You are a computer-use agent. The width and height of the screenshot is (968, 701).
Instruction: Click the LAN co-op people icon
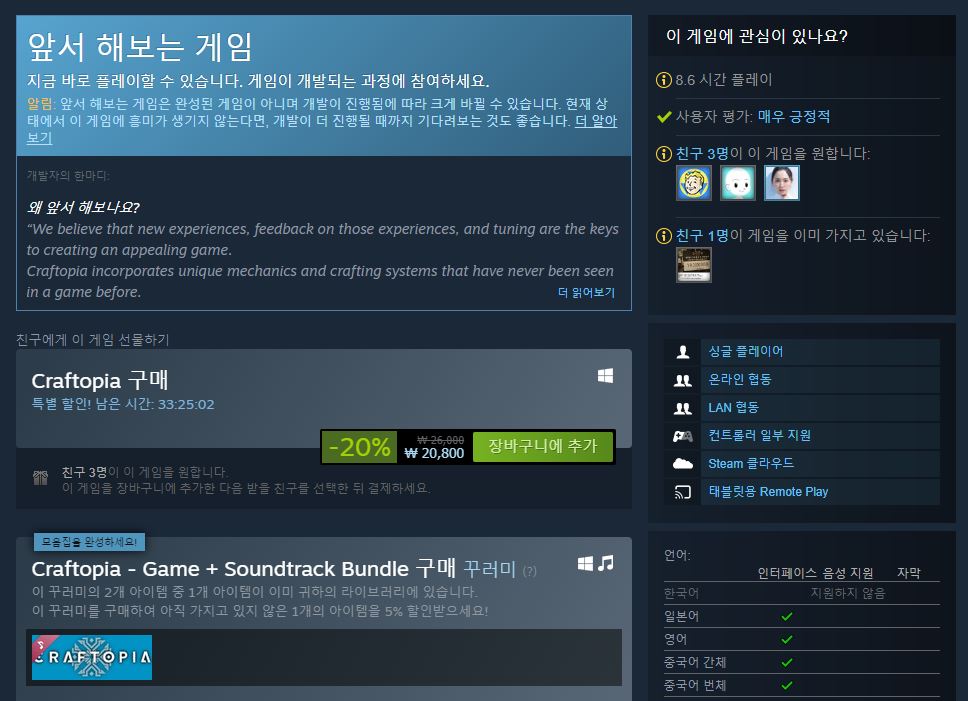683,408
